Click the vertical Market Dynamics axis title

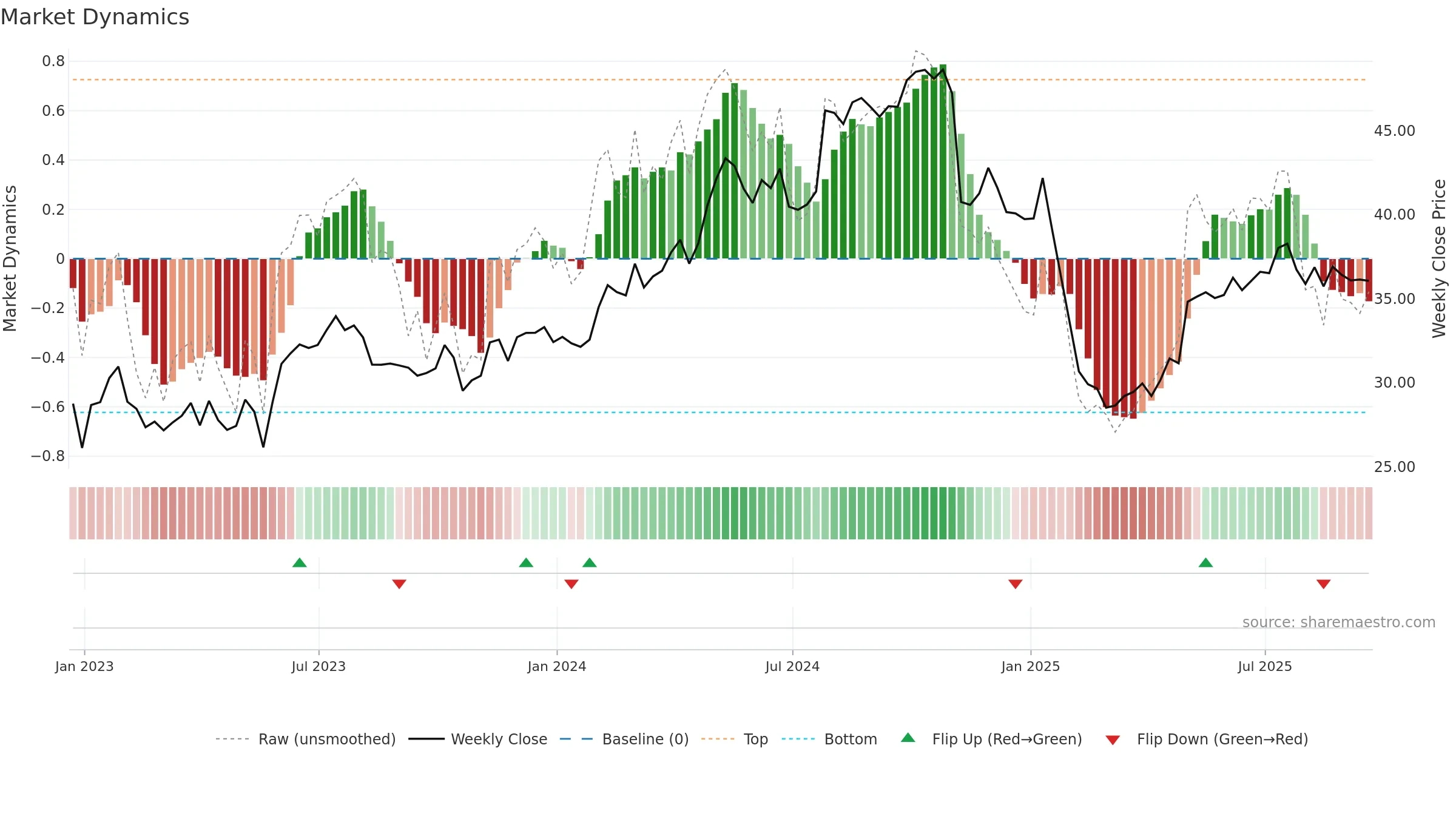click(x=10, y=258)
